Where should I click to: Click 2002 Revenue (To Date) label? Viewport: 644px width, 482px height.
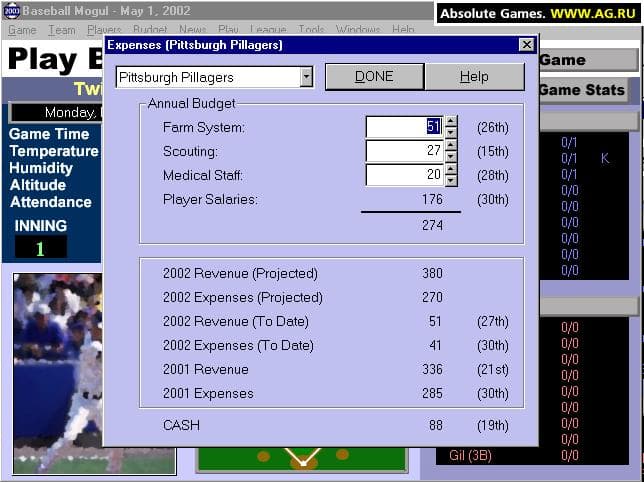point(236,321)
